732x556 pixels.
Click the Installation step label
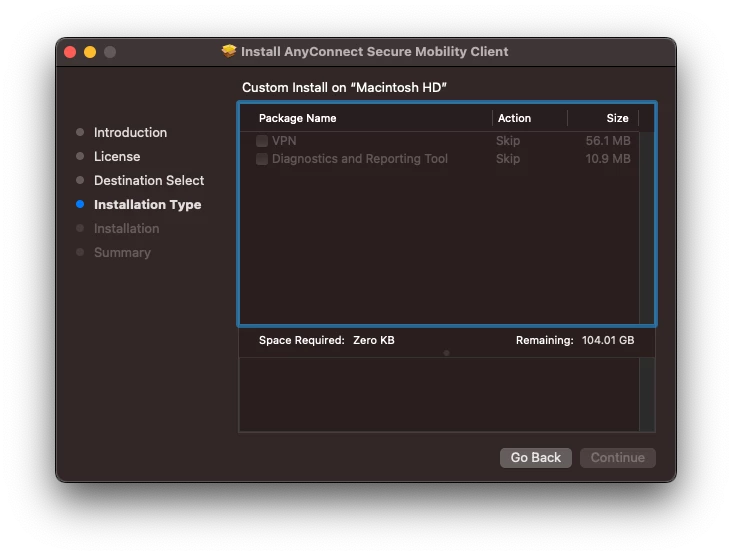pyautogui.click(x=127, y=229)
